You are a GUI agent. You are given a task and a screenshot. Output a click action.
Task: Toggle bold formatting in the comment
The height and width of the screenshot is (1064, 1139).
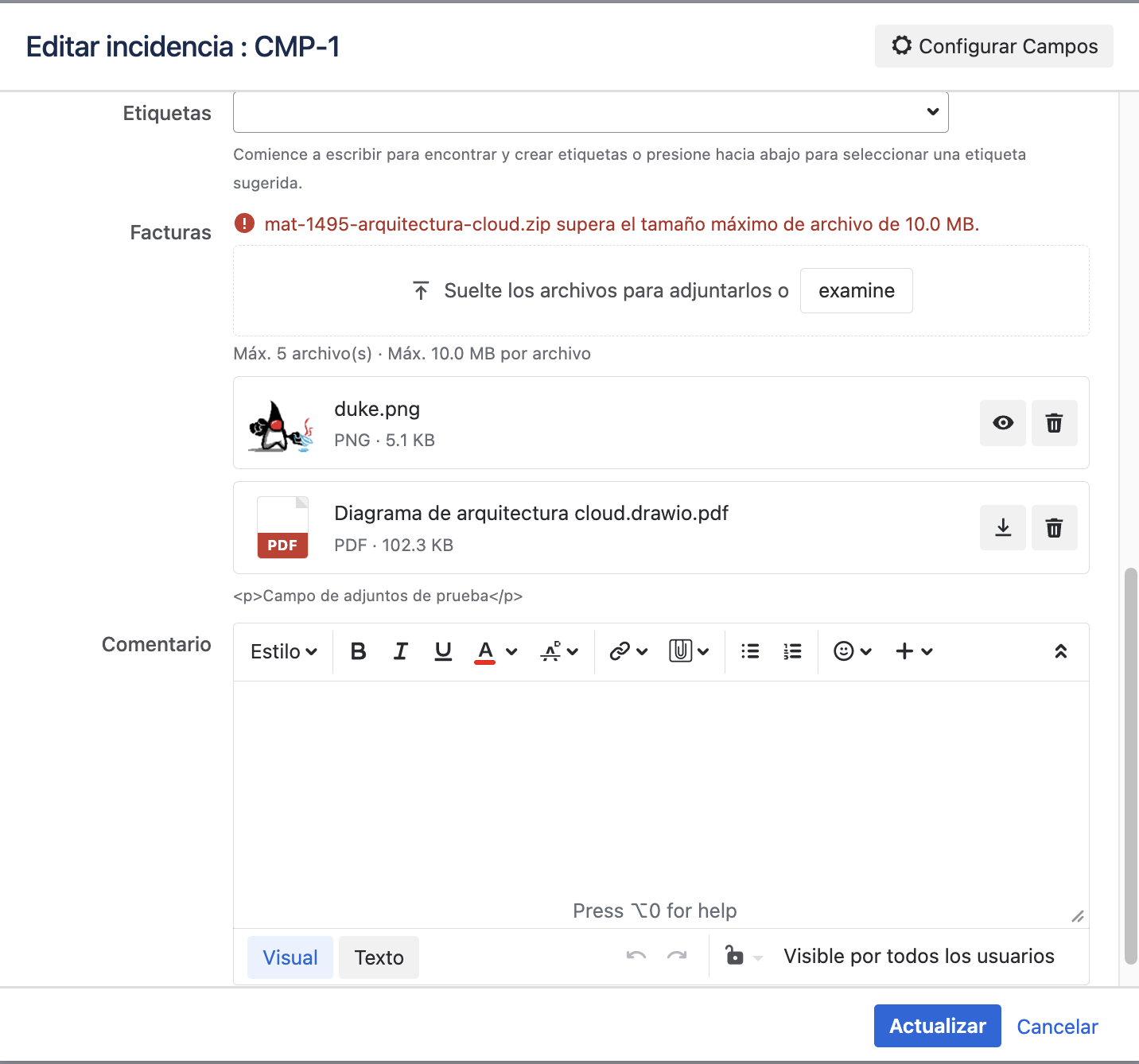[359, 651]
